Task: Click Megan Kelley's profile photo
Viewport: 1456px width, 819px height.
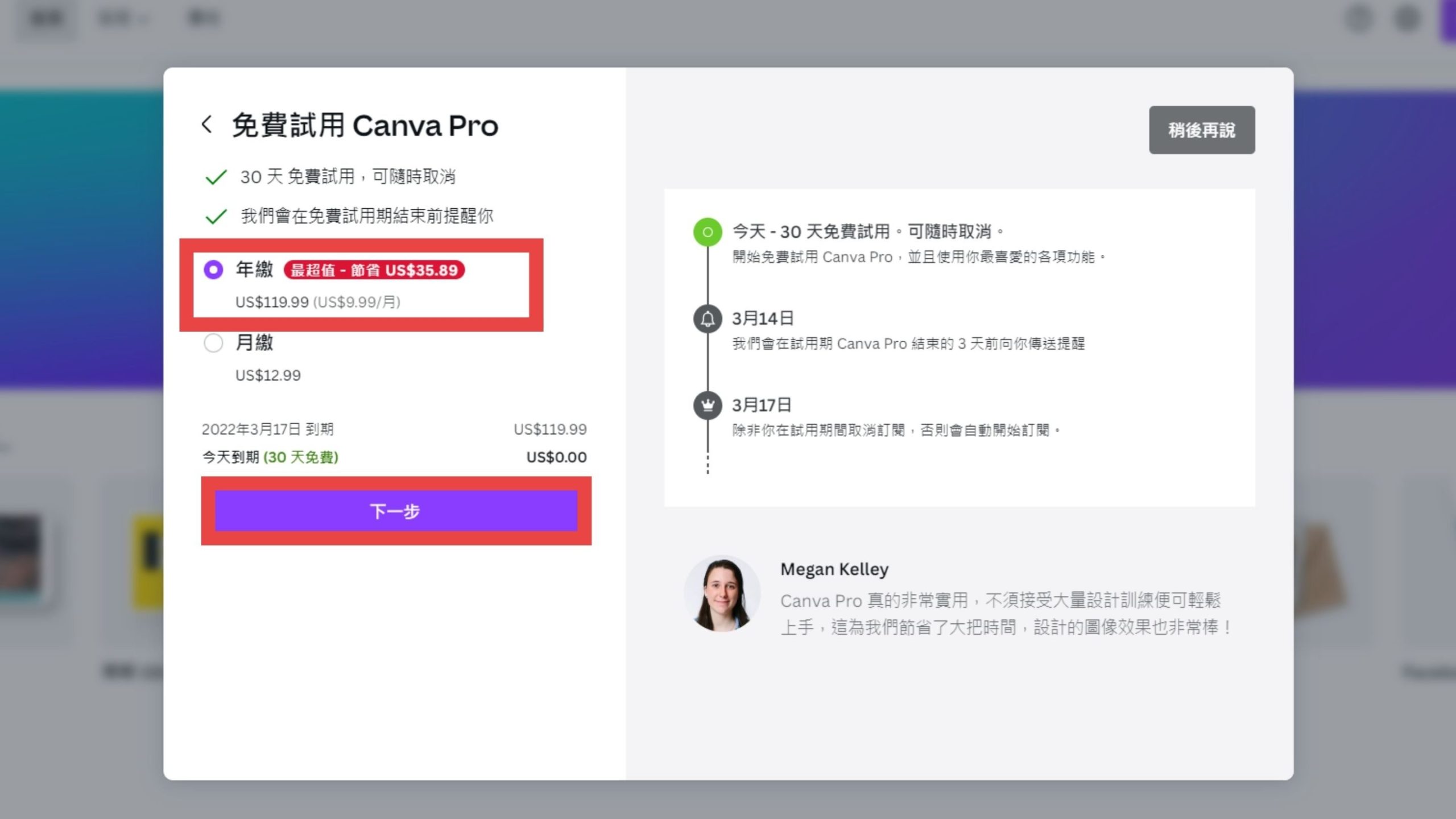Action: pos(722,594)
